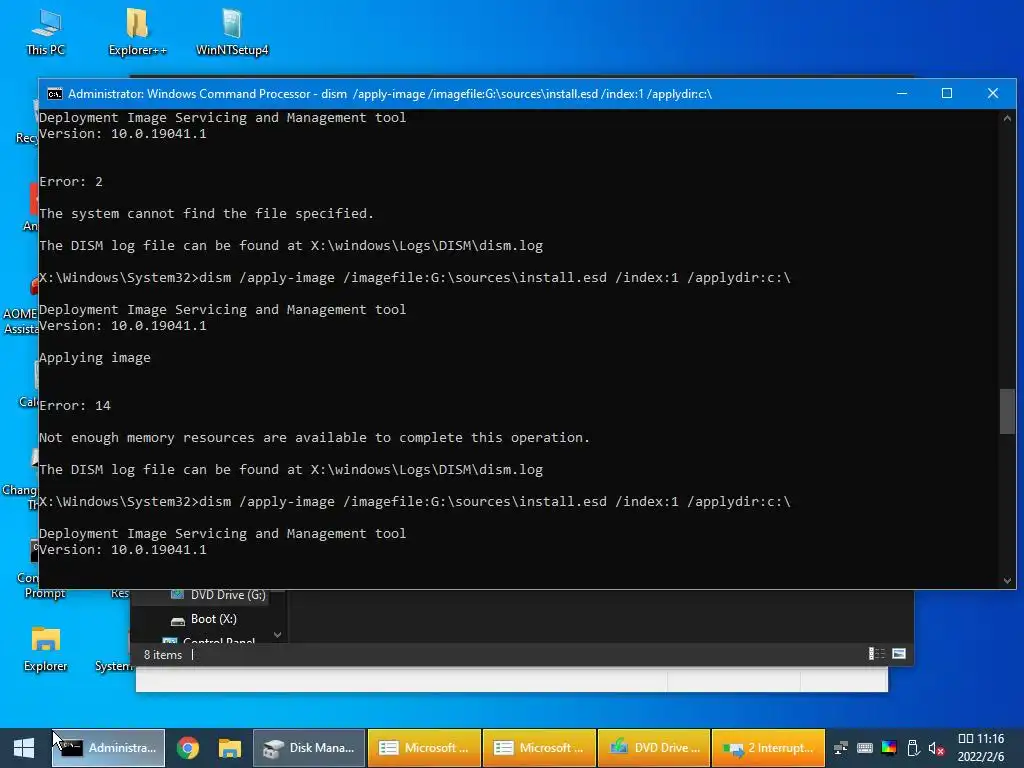
Task: Launch the WinNTSetup4 desktop shortcut
Action: [232, 33]
